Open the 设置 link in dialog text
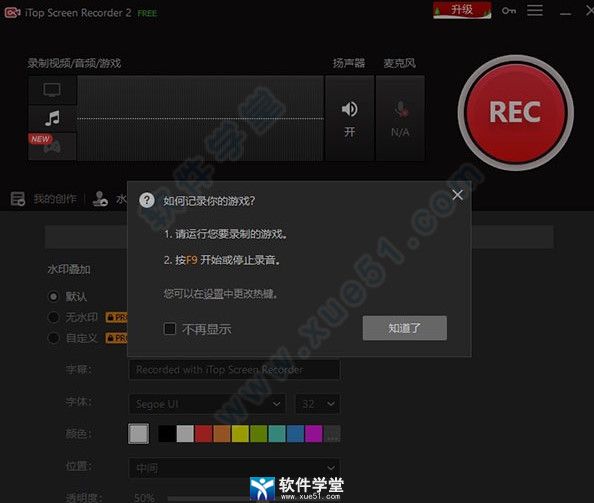 point(214,294)
